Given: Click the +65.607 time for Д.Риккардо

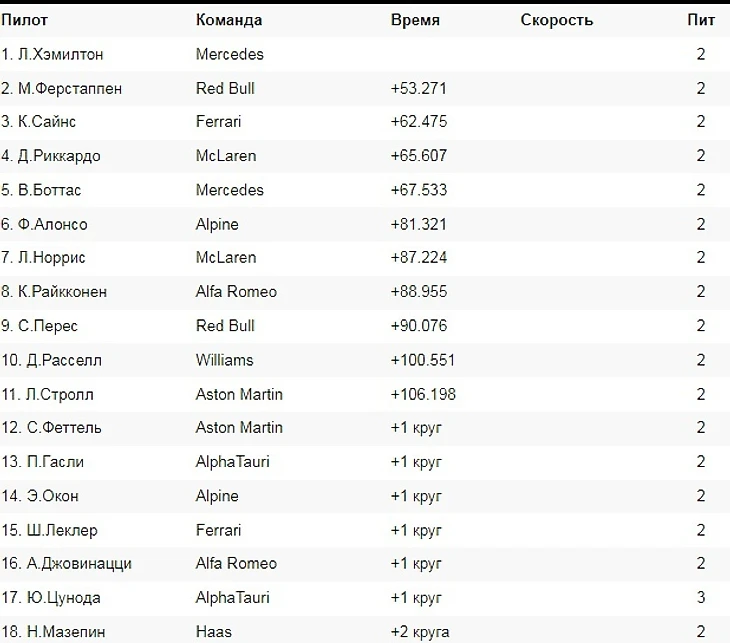Looking at the screenshot, I should (x=419, y=156).
